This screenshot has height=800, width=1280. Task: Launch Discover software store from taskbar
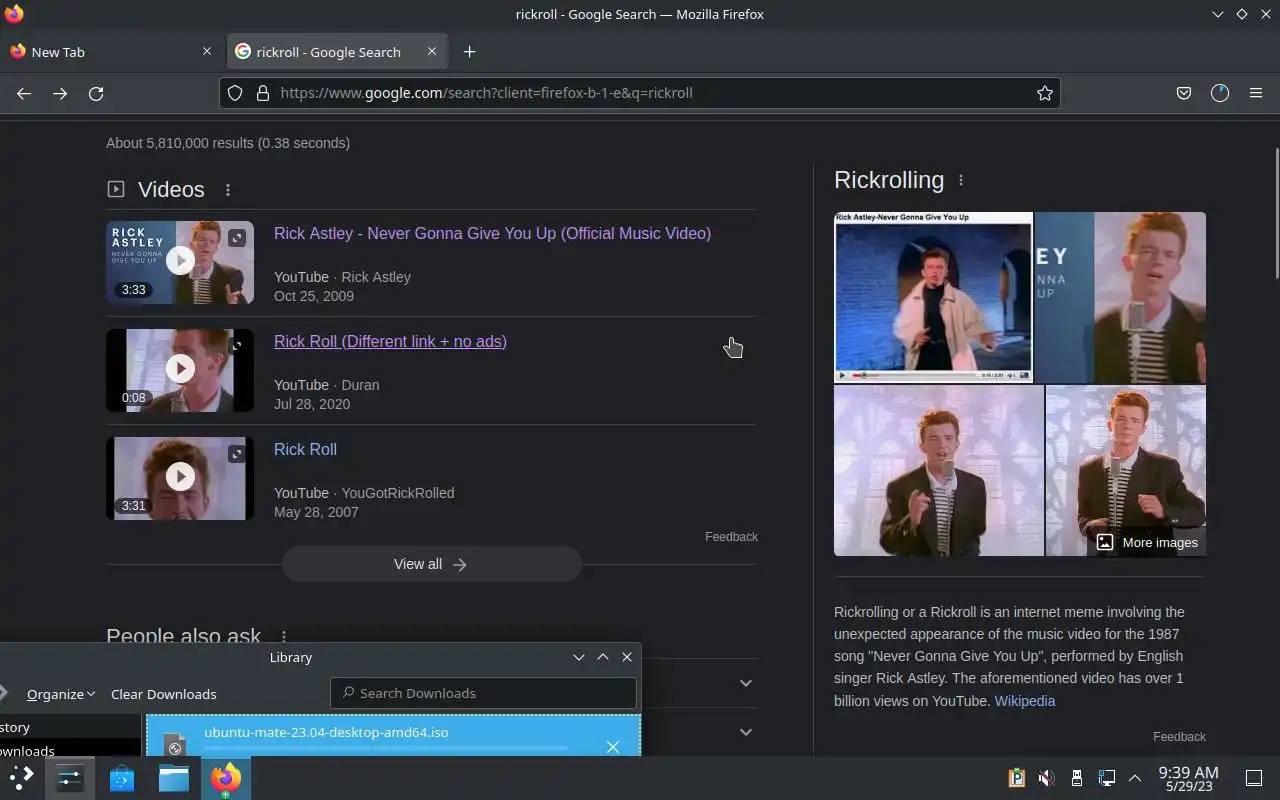[122, 777]
